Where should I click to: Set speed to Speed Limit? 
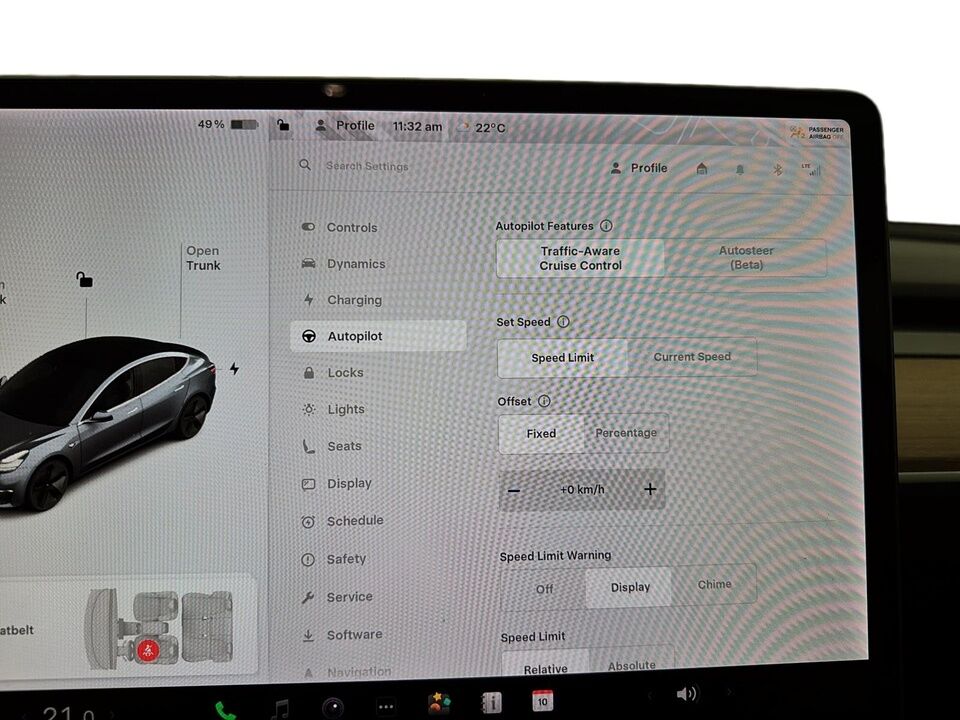pyautogui.click(x=563, y=358)
